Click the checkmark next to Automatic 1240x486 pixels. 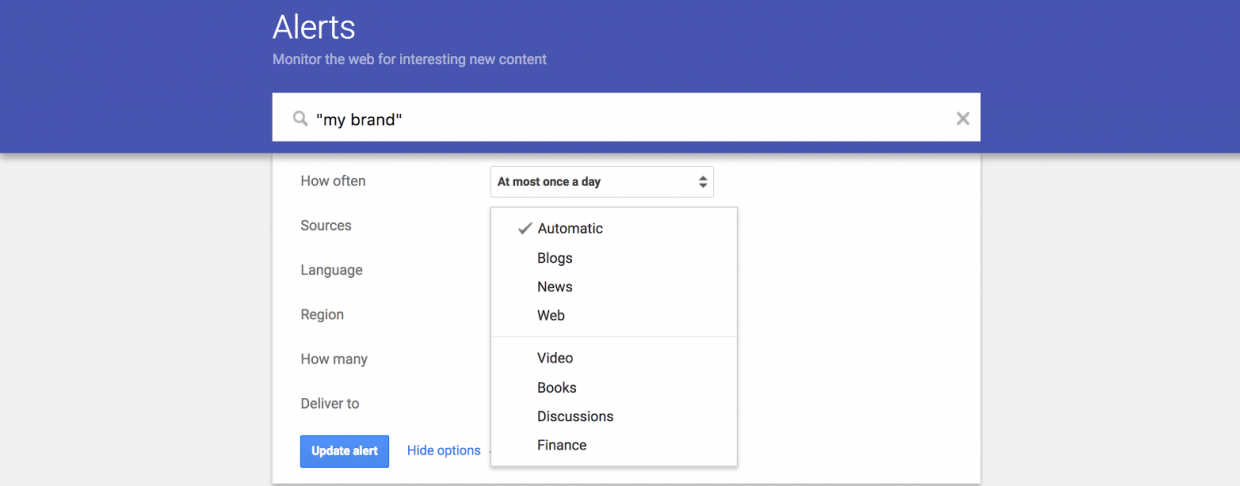point(525,228)
